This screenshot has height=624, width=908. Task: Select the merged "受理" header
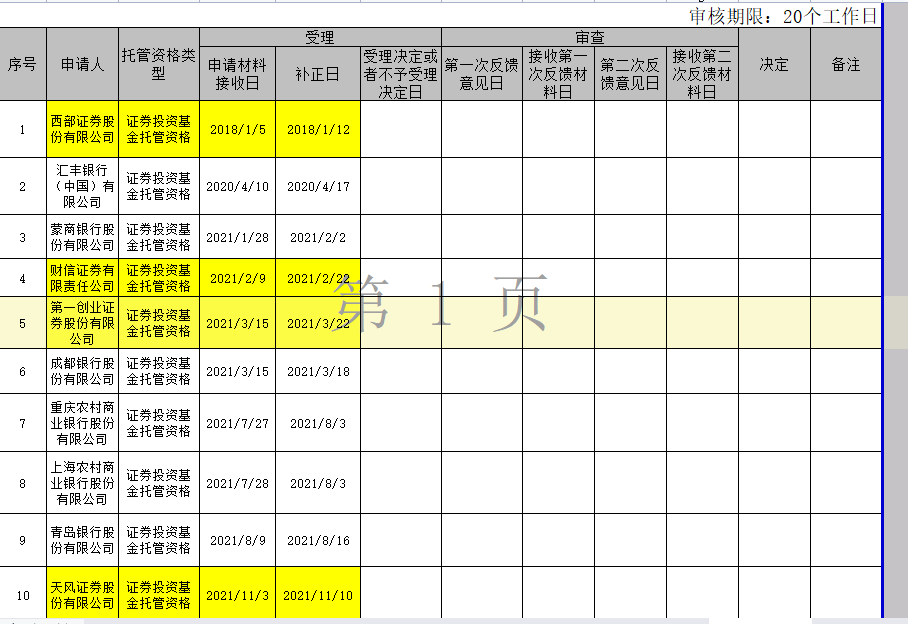click(320, 38)
